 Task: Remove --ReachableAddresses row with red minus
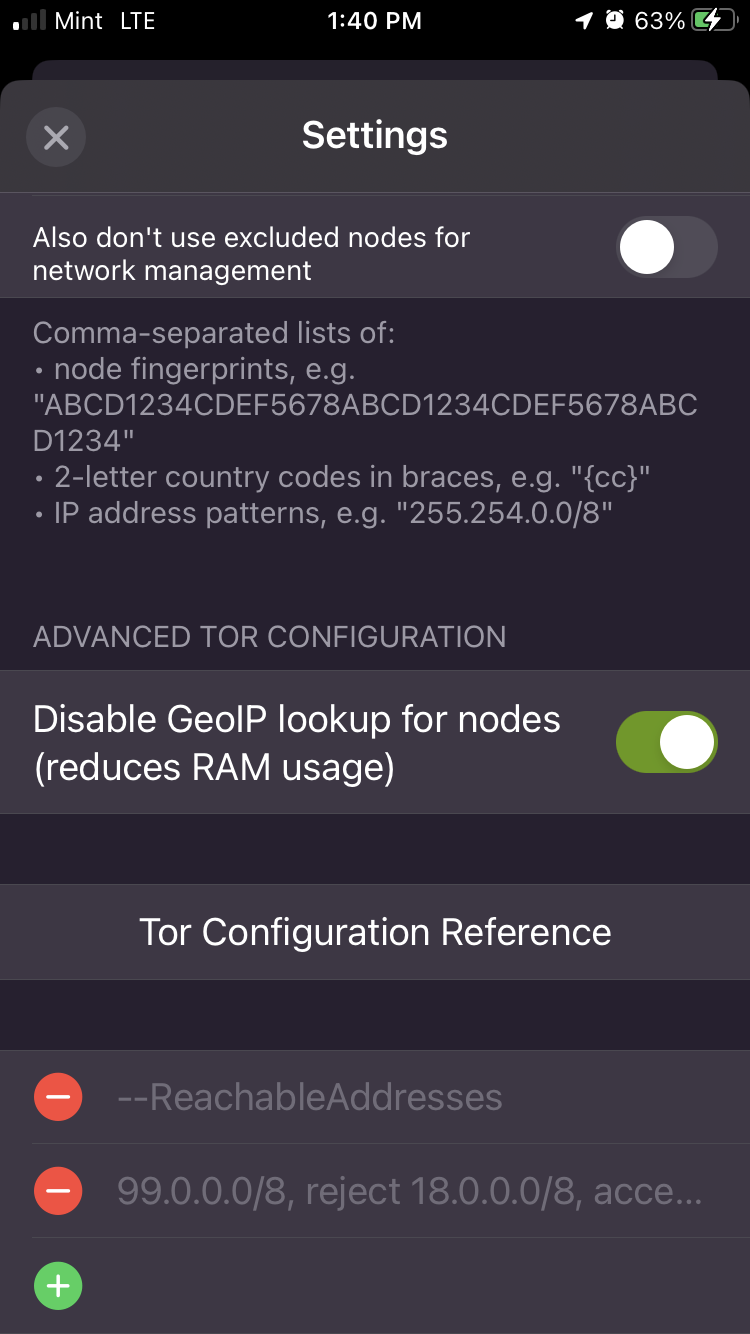(58, 1097)
